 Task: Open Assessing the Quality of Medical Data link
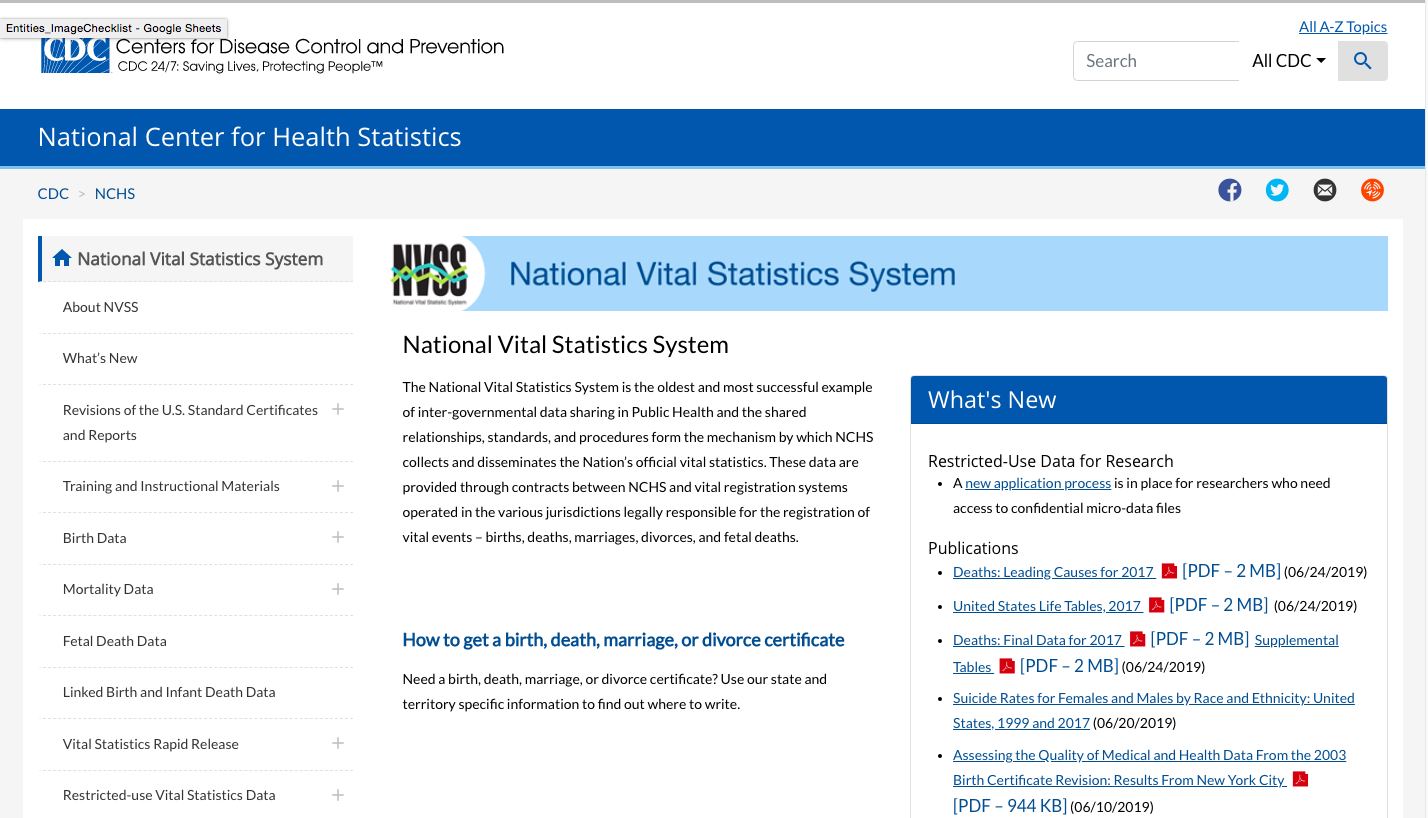click(x=1149, y=767)
